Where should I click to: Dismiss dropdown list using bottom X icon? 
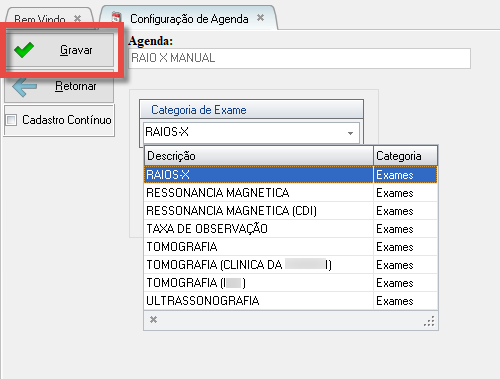(x=153, y=320)
